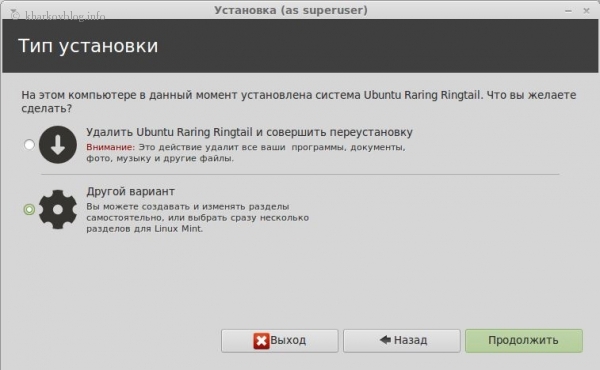The height and width of the screenshot is (370, 600).
Task: Click the window title 'Установка (as superuser)'
Action: [291, 10]
